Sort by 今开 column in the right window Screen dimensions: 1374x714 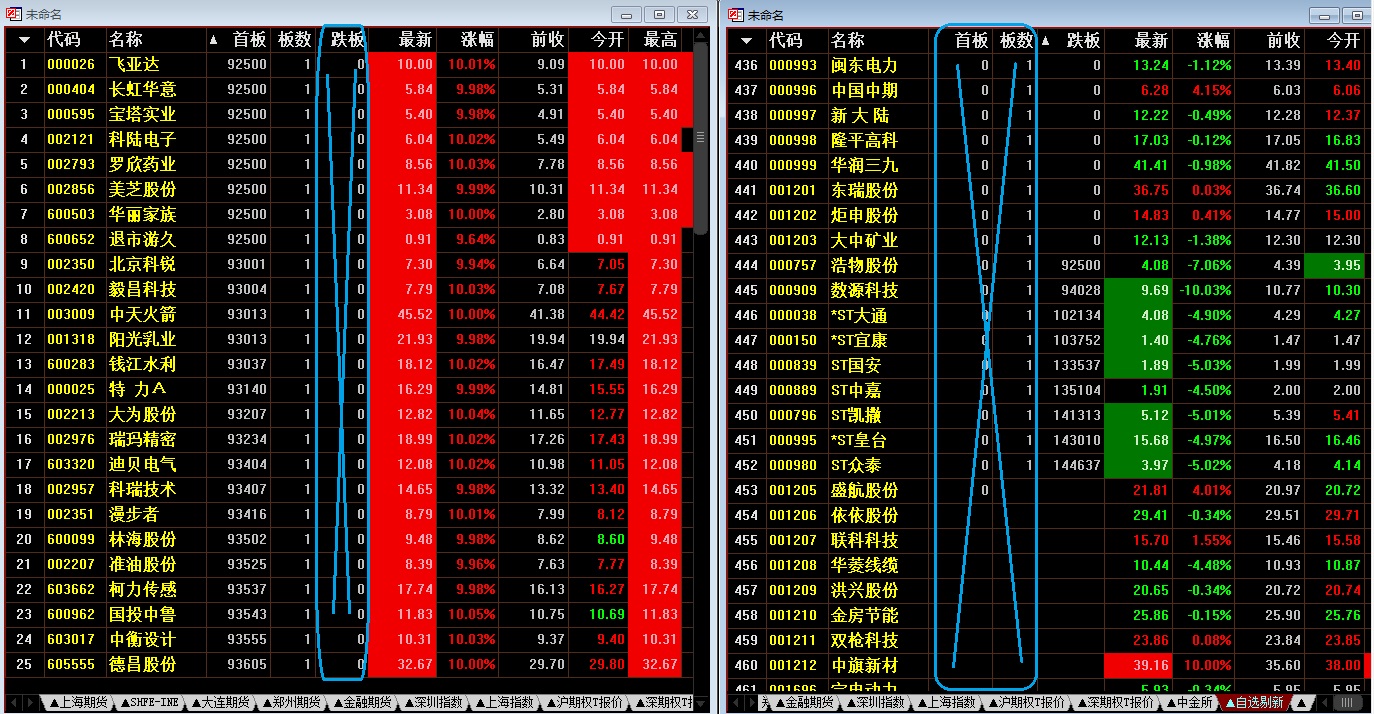1342,40
